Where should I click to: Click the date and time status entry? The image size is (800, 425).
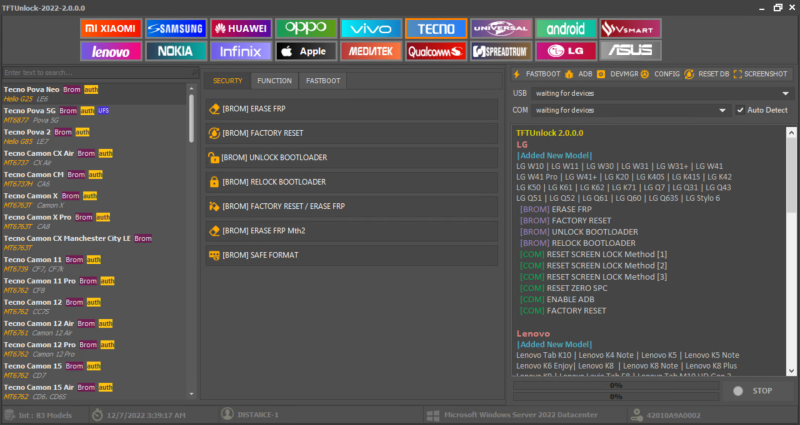[x=138, y=415]
